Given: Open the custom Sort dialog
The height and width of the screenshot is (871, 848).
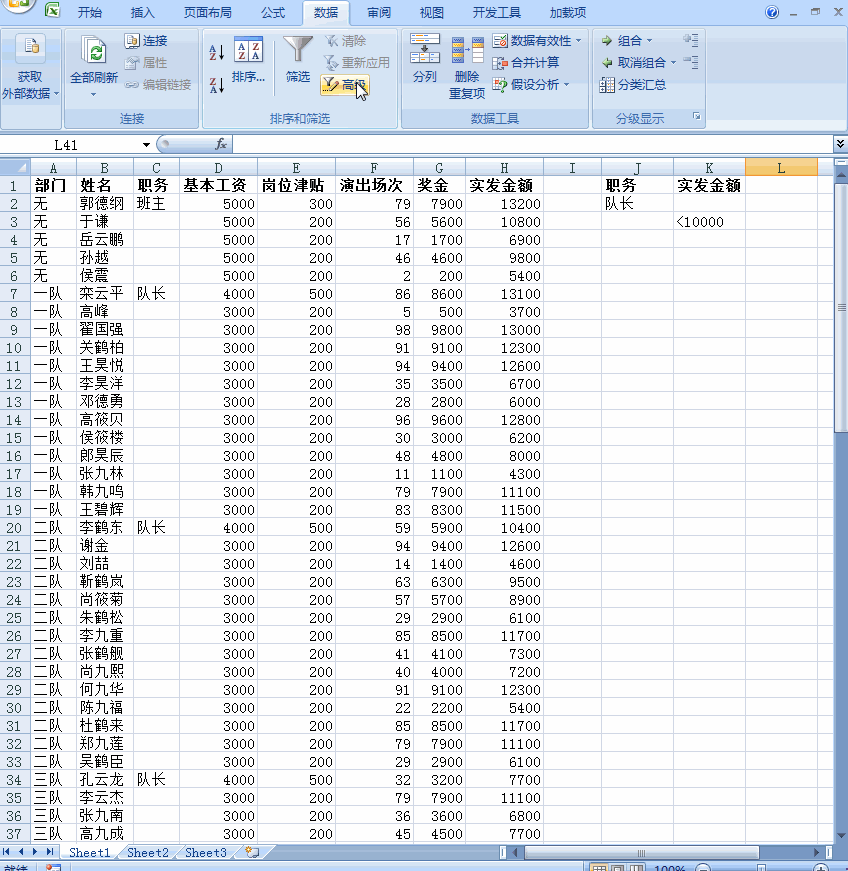Looking at the screenshot, I should click(248, 60).
